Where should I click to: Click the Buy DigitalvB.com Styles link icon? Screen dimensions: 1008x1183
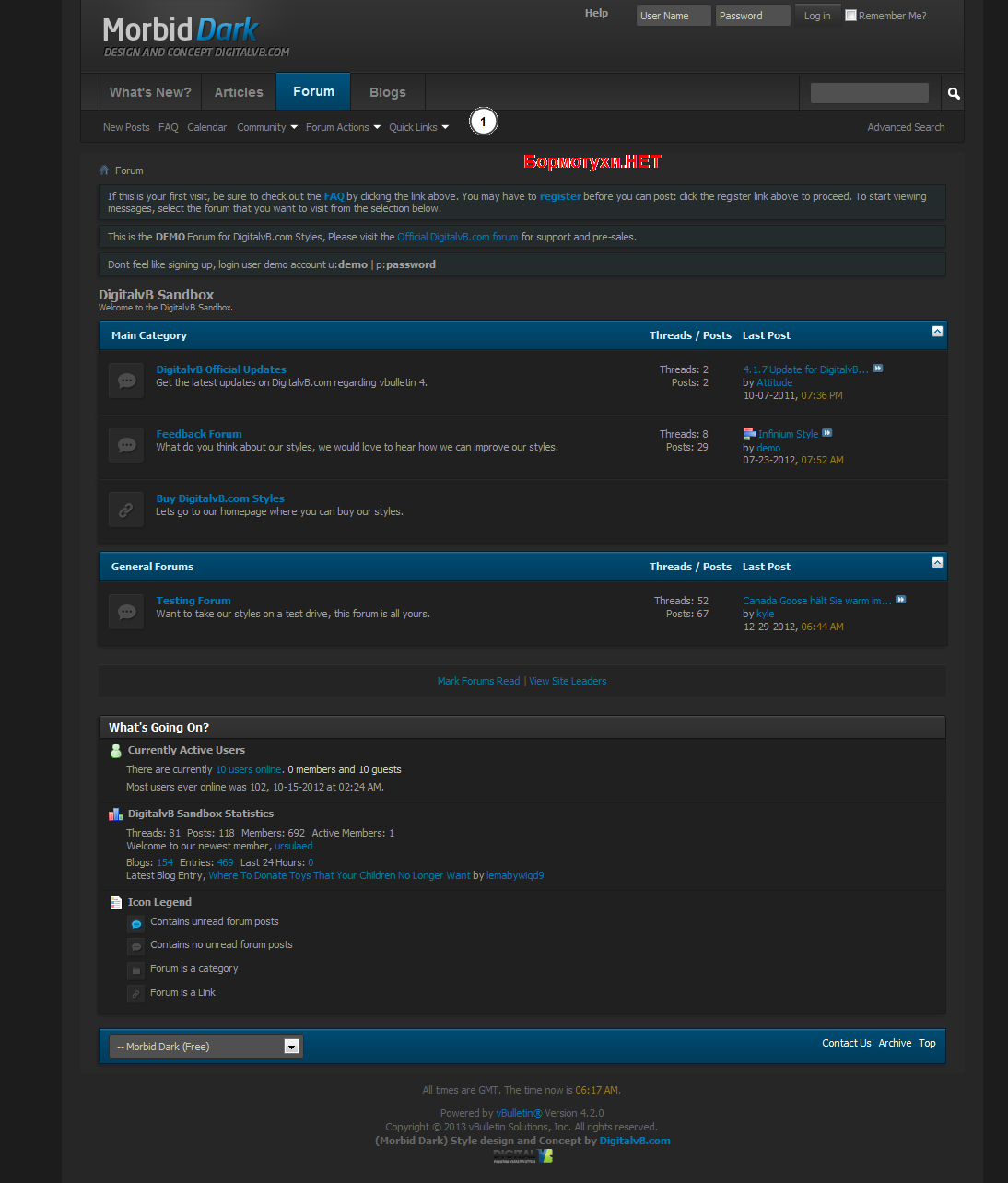click(x=126, y=510)
